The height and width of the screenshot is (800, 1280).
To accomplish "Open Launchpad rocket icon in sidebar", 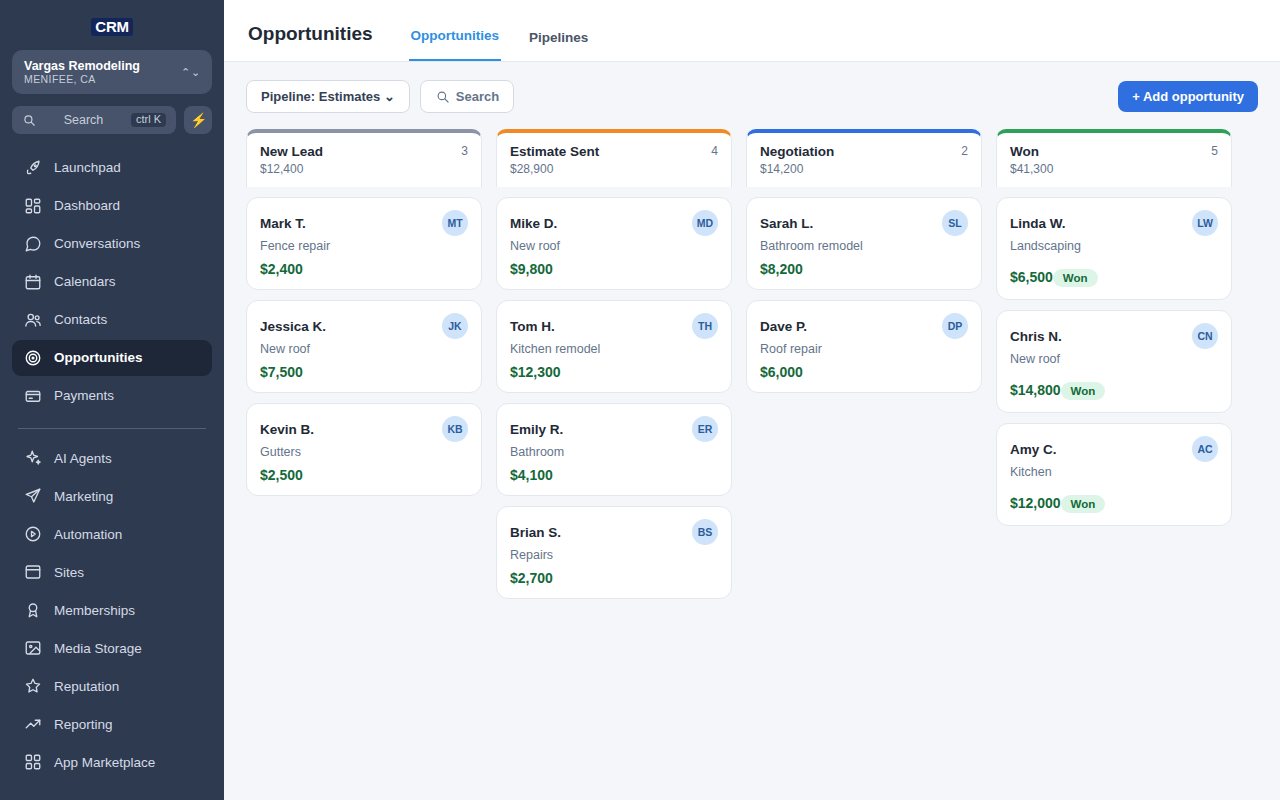I will (33, 168).
